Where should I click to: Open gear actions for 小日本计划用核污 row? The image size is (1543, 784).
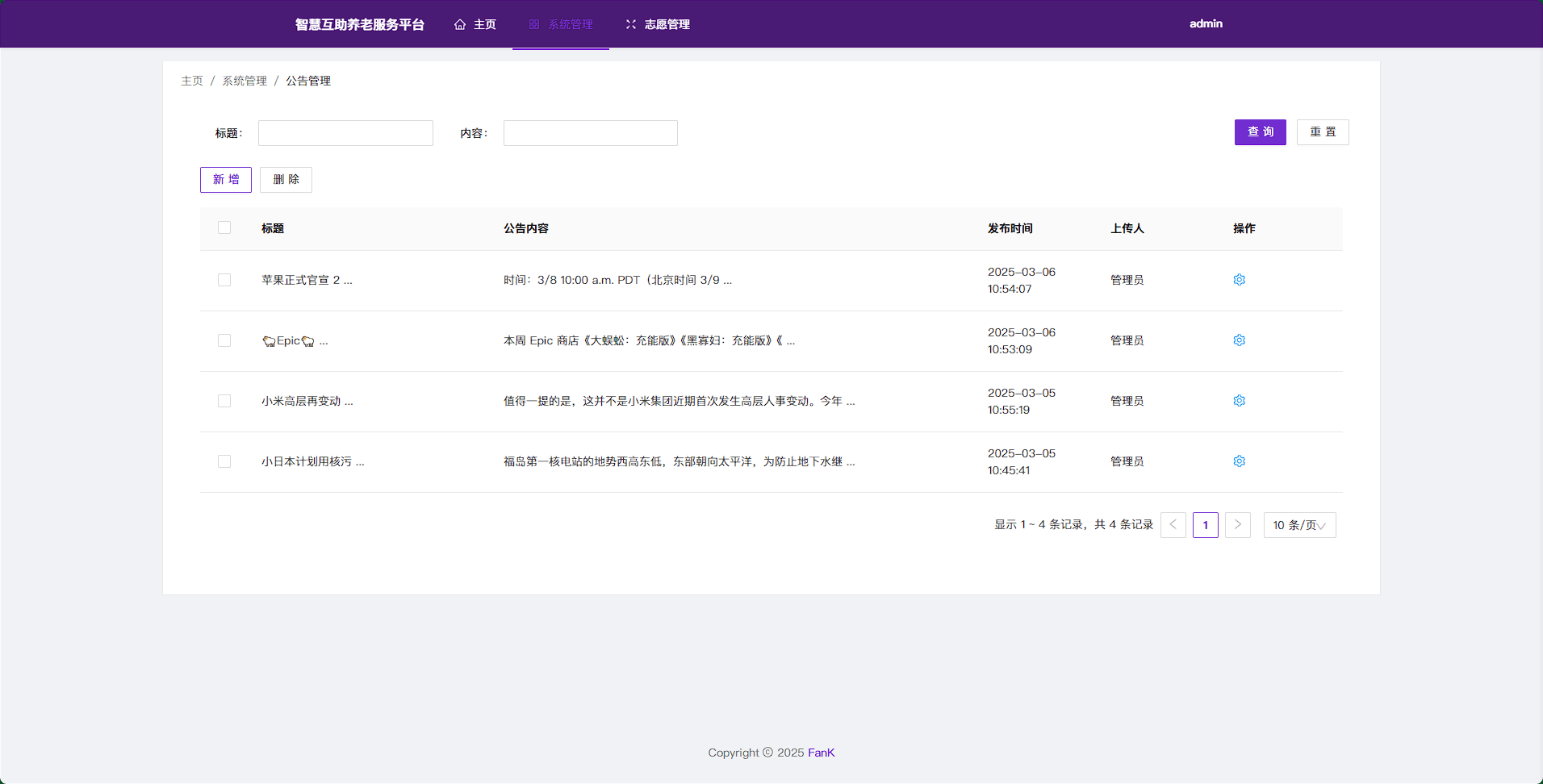pos(1239,461)
